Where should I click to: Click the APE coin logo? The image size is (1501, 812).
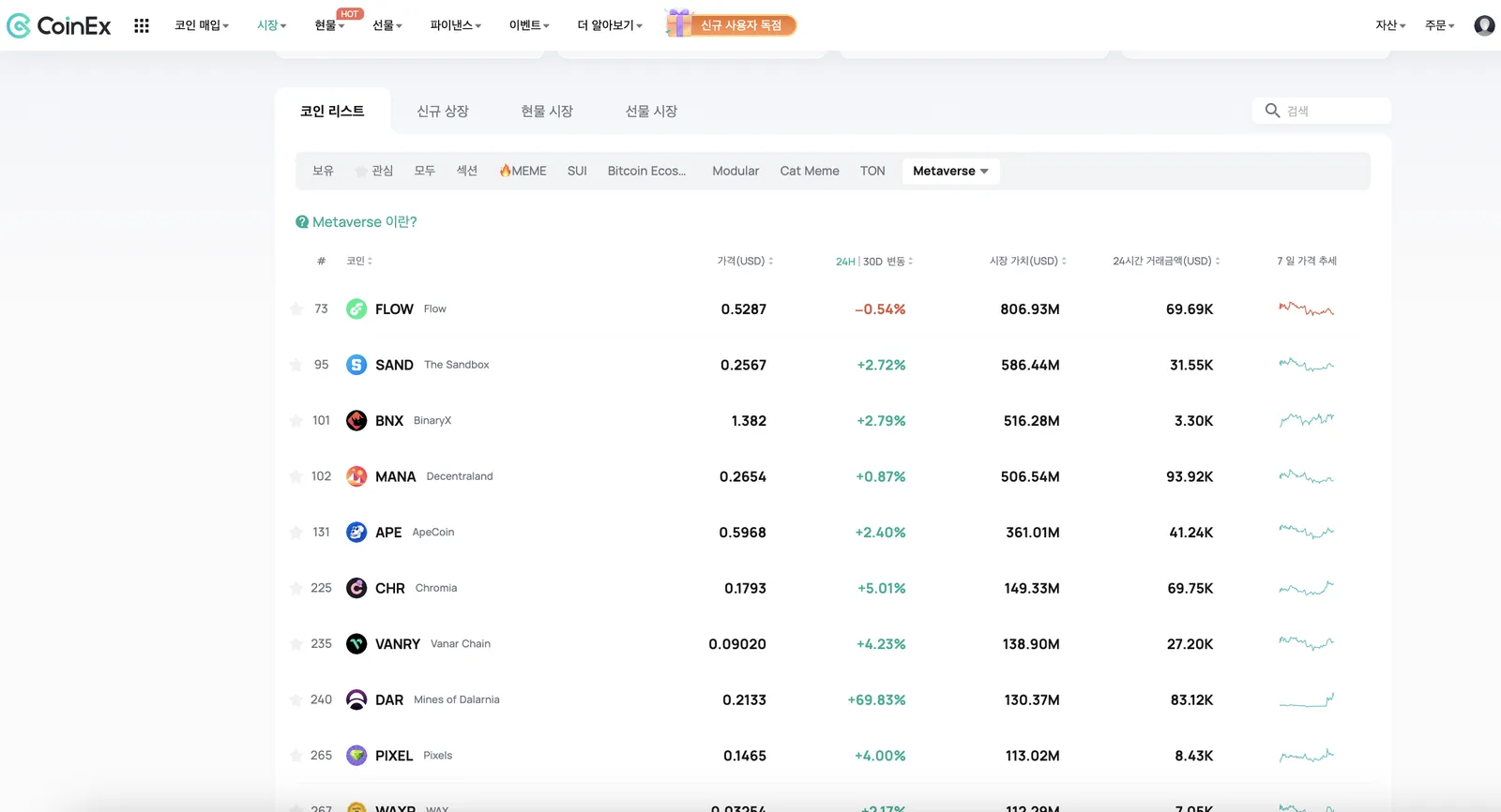(356, 533)
